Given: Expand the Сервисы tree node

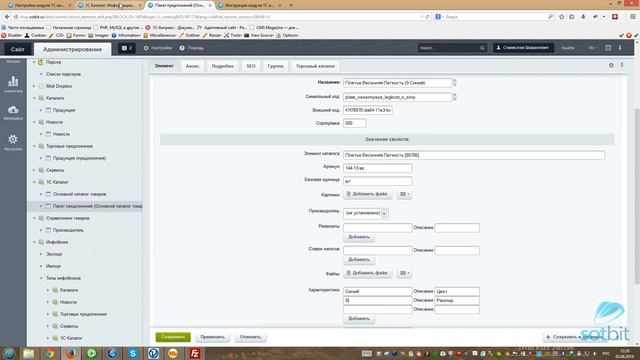Looking at the screenshot, I should pyautogui.click(x=34, y=170).
